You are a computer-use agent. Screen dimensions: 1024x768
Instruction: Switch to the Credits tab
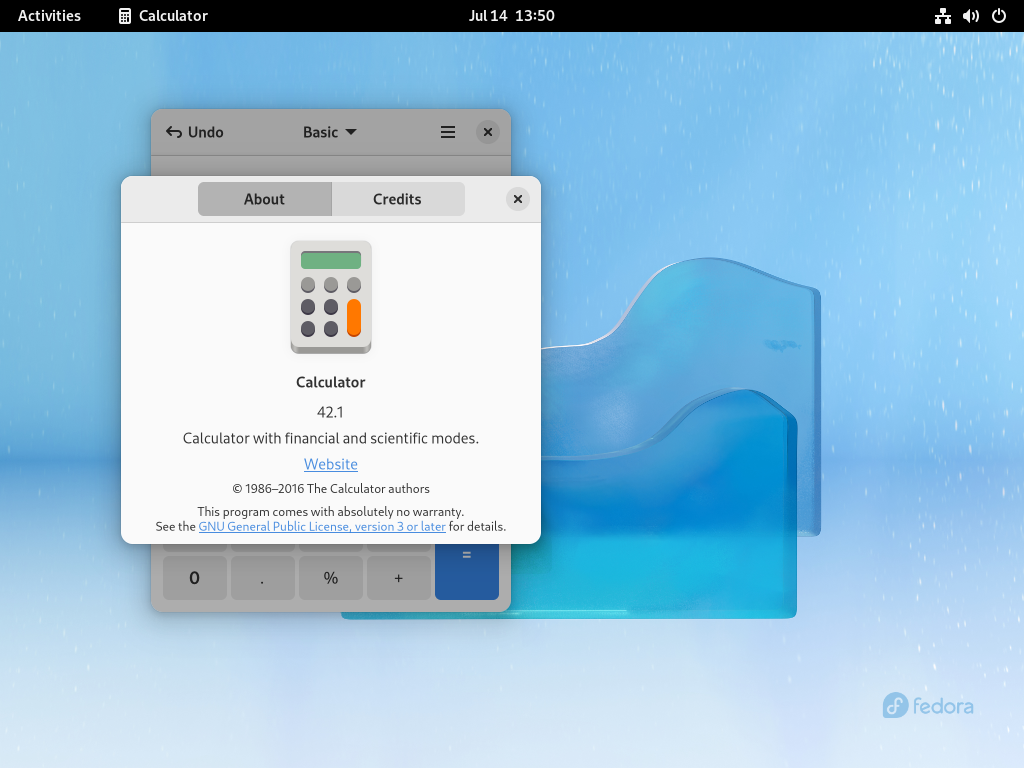[398, 199]
